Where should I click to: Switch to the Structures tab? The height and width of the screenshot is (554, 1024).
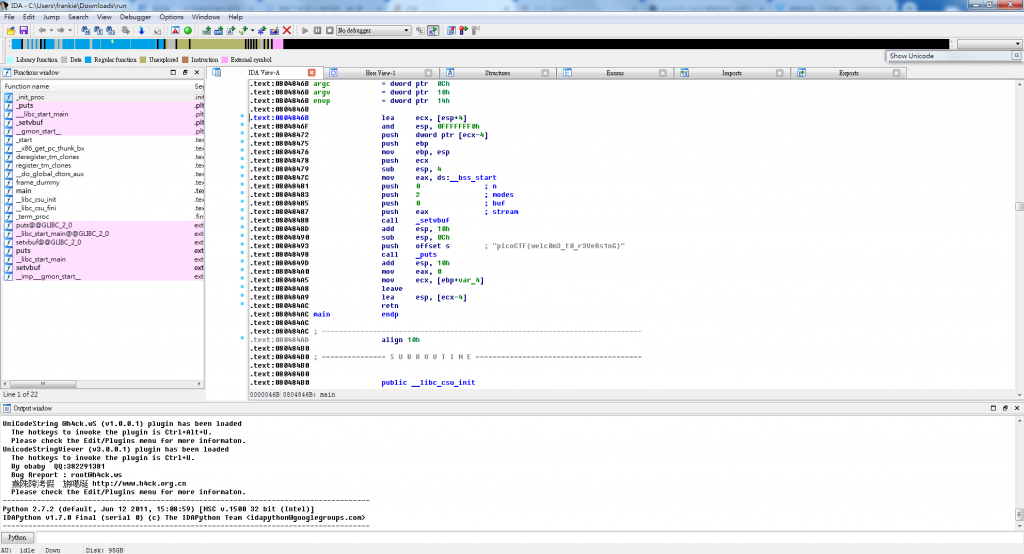[x=497, y=73]
